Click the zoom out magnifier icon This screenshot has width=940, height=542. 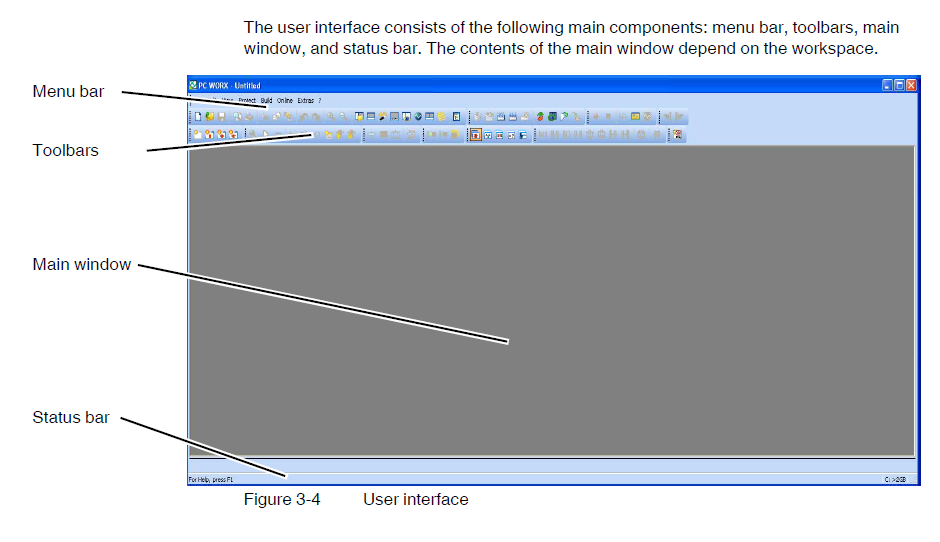click(x=341, y=117)
